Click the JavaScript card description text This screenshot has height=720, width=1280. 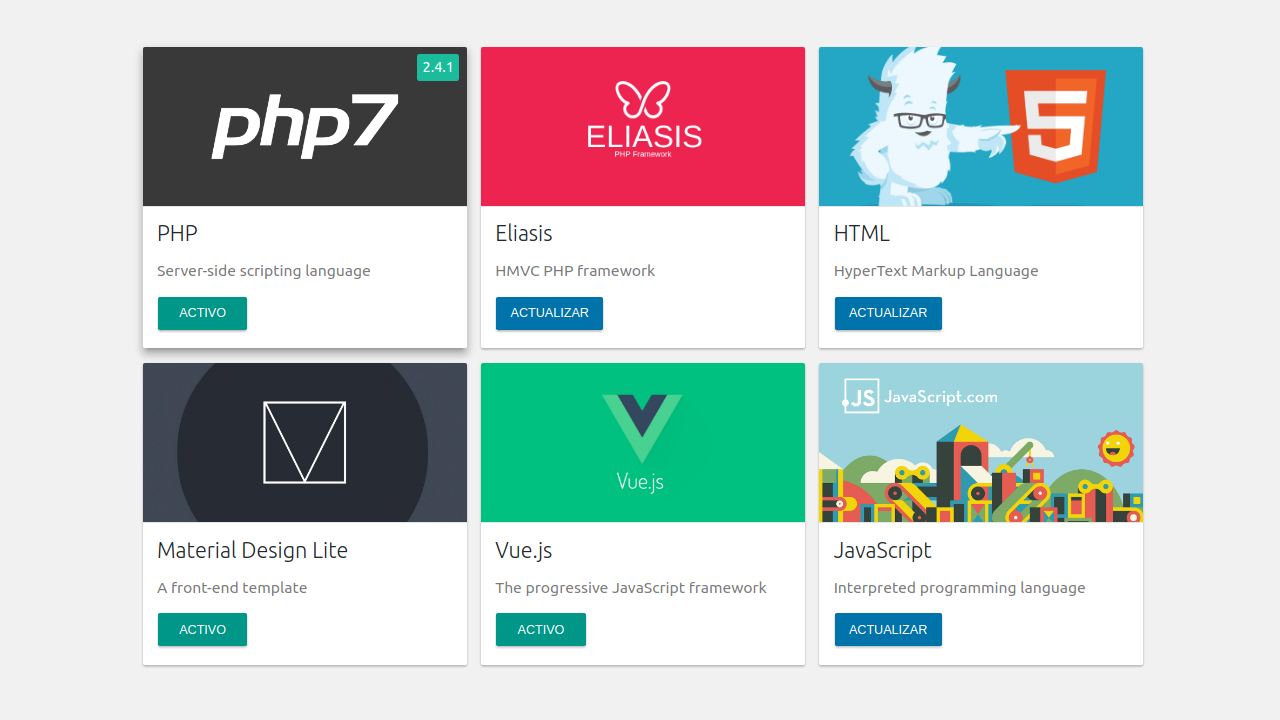(959, 588)
